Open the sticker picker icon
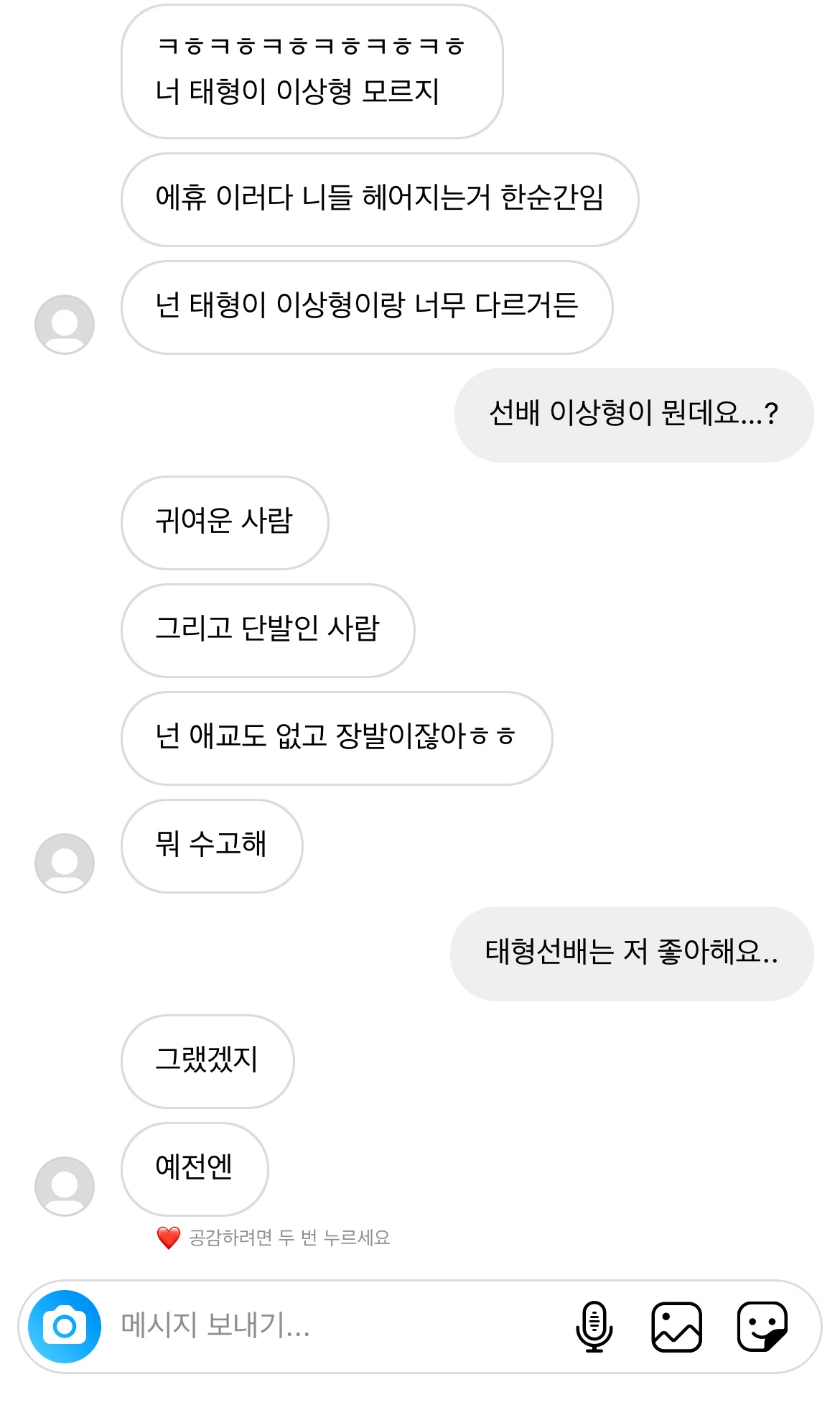The width and height of the screenshot is (840, 1405). (762, 1326)
